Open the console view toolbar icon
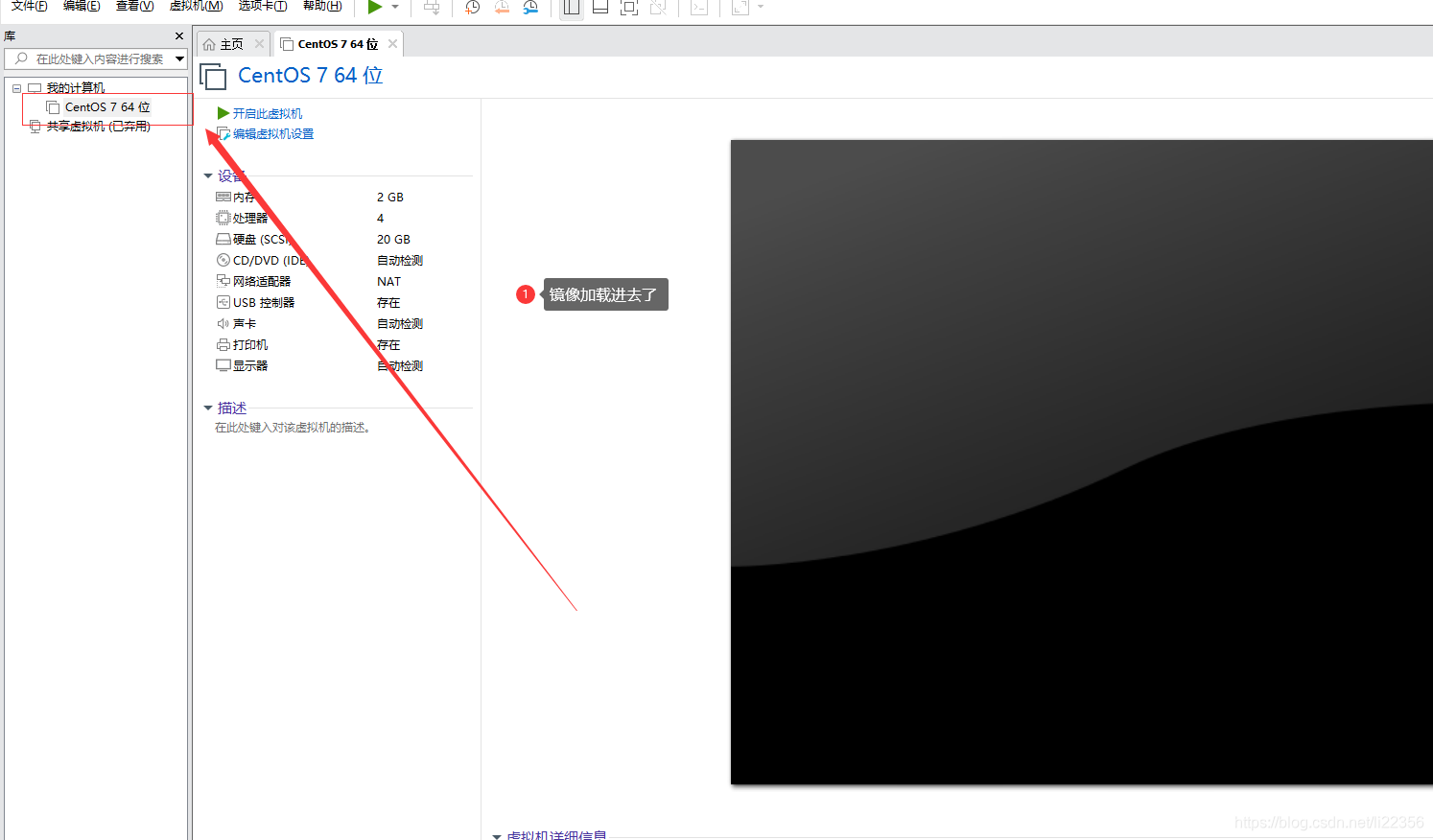Screen dimensions: 1433x840 click(699, 7)
